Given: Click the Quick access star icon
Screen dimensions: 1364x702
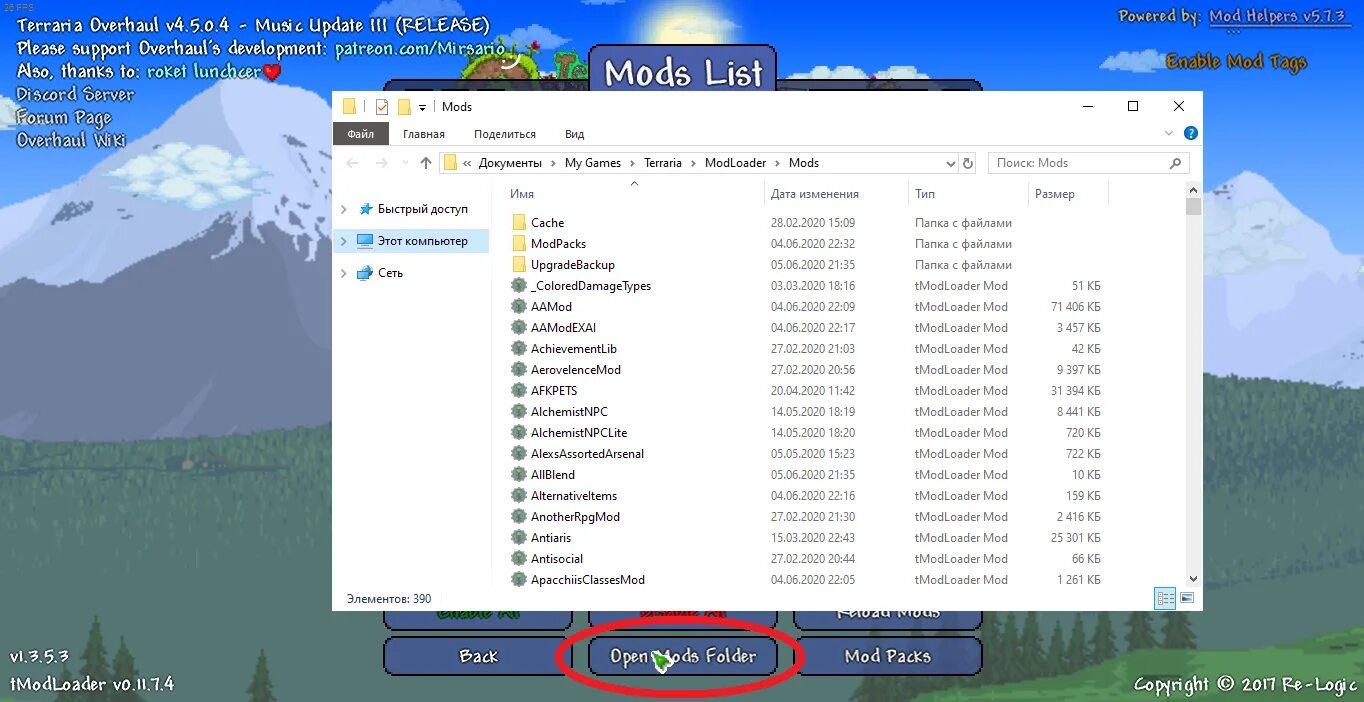Looking at the screenshot, I should 364,209.
